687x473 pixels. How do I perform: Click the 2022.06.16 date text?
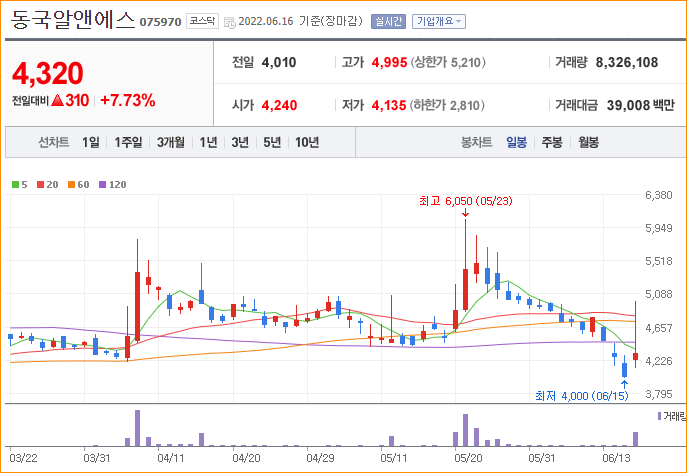coord(266,21)
